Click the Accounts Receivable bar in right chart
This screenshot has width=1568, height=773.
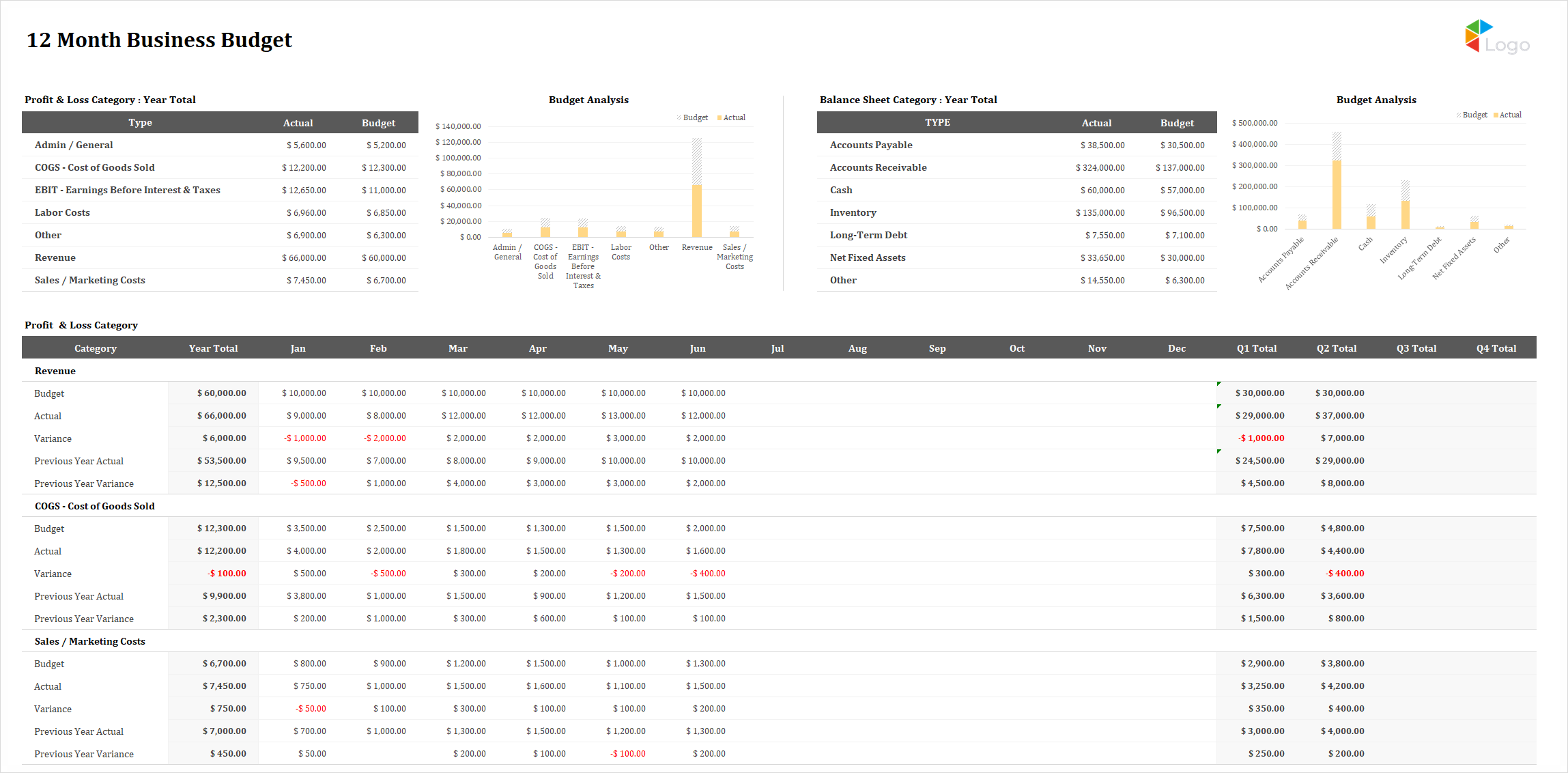coord(1337,193)
